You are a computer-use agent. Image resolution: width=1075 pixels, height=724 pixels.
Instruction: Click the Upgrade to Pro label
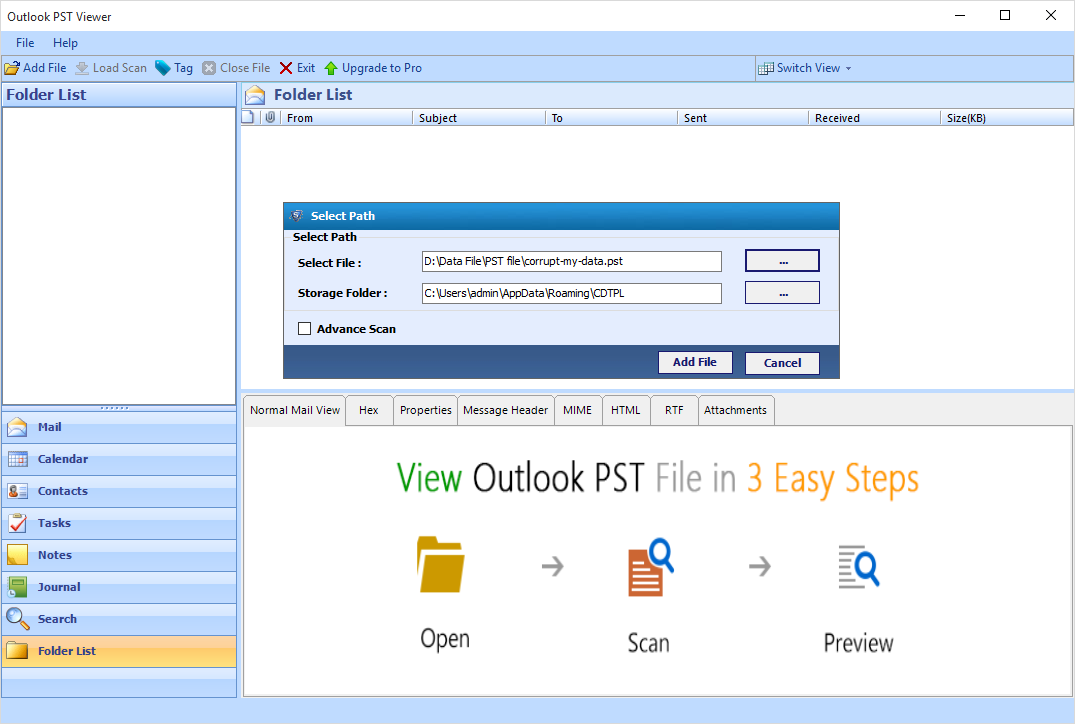(x=382, y=68)
